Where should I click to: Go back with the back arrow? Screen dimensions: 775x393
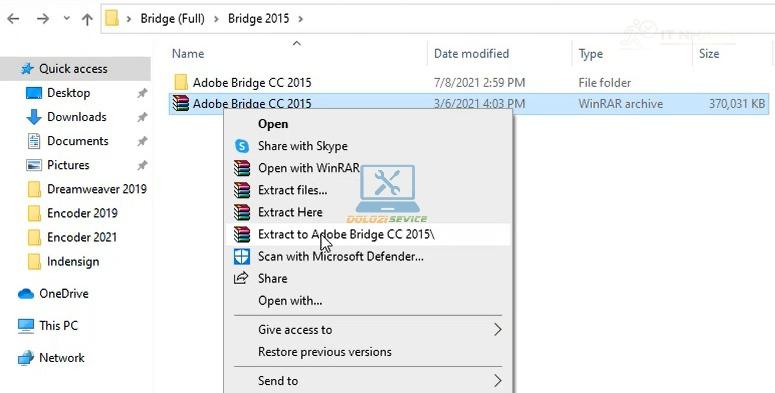click(13, 19)
